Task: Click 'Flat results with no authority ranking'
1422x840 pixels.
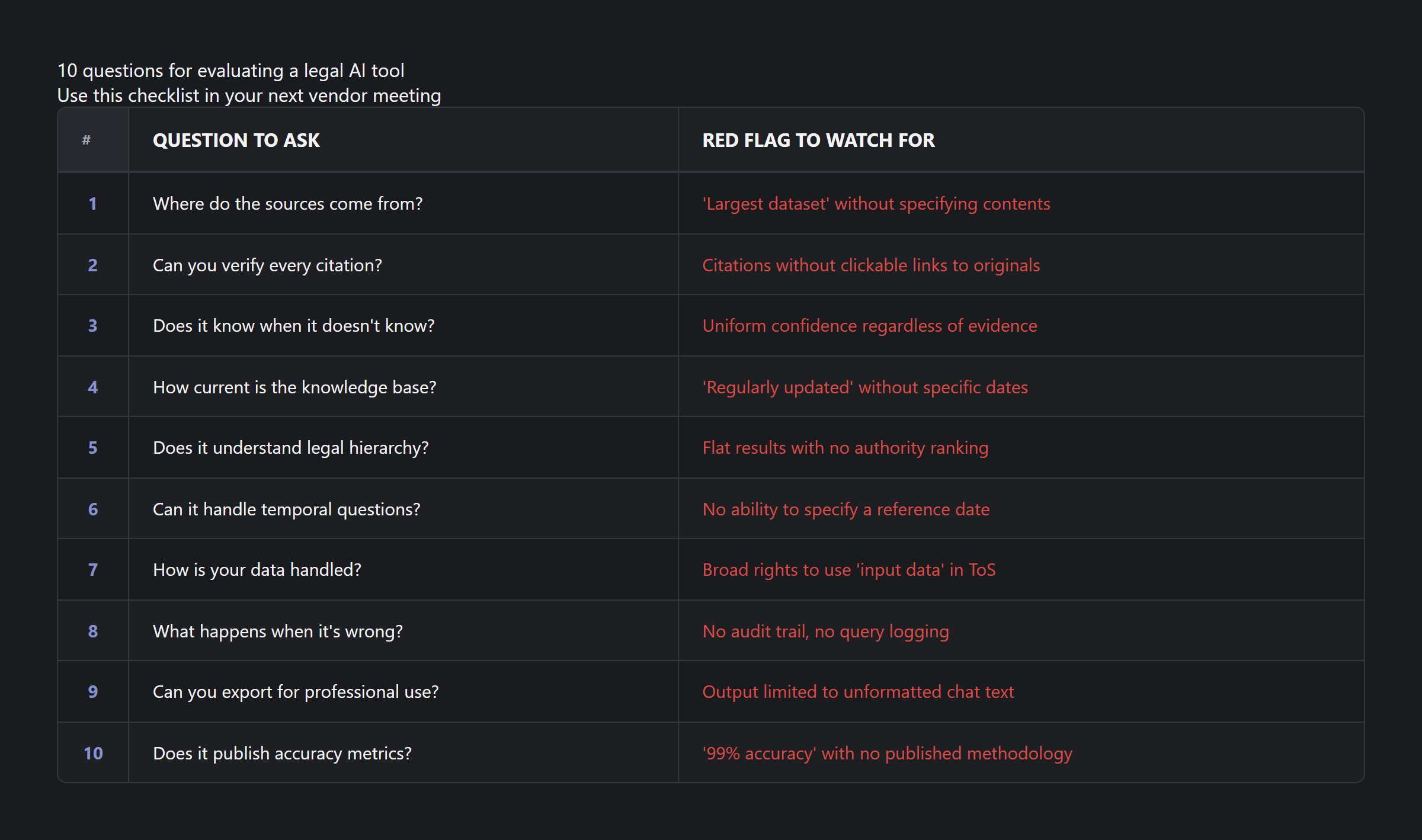Action: pos(845,448)
